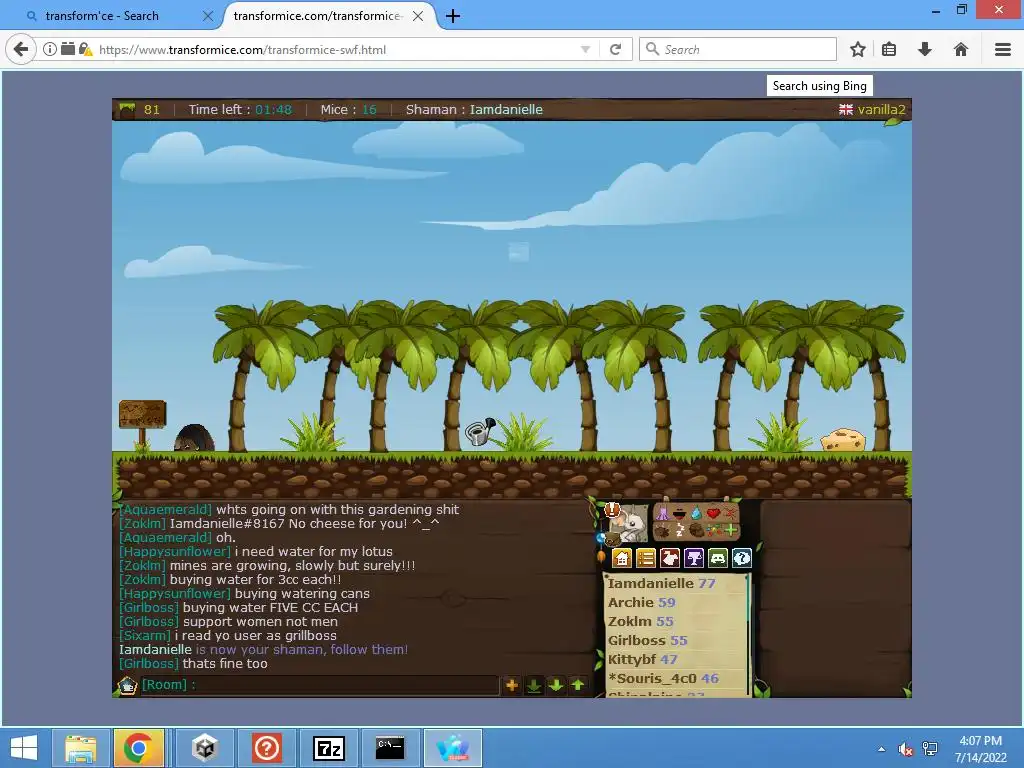Click the player list scrollbar
Viewport: 1024px width, 768px height.
(748, 635)
